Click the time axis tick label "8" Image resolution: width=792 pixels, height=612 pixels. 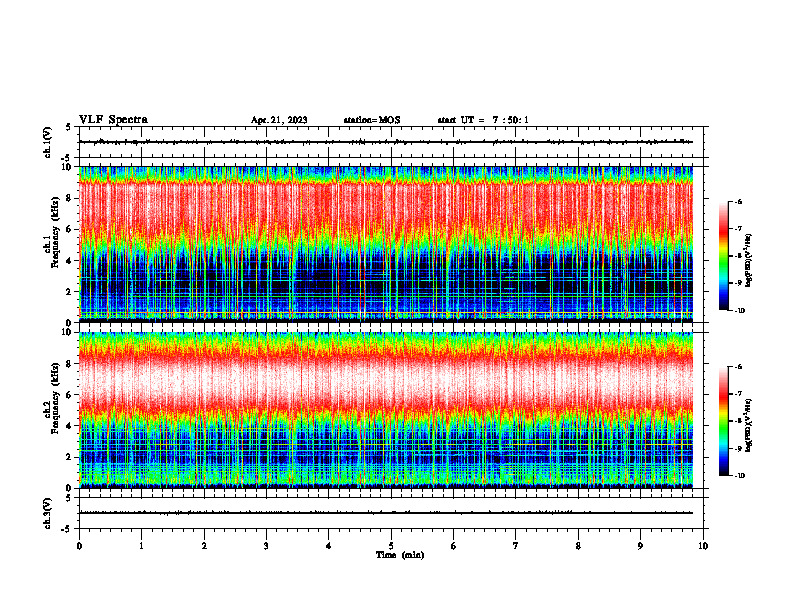pyautogui.click(x=578, y=546)
